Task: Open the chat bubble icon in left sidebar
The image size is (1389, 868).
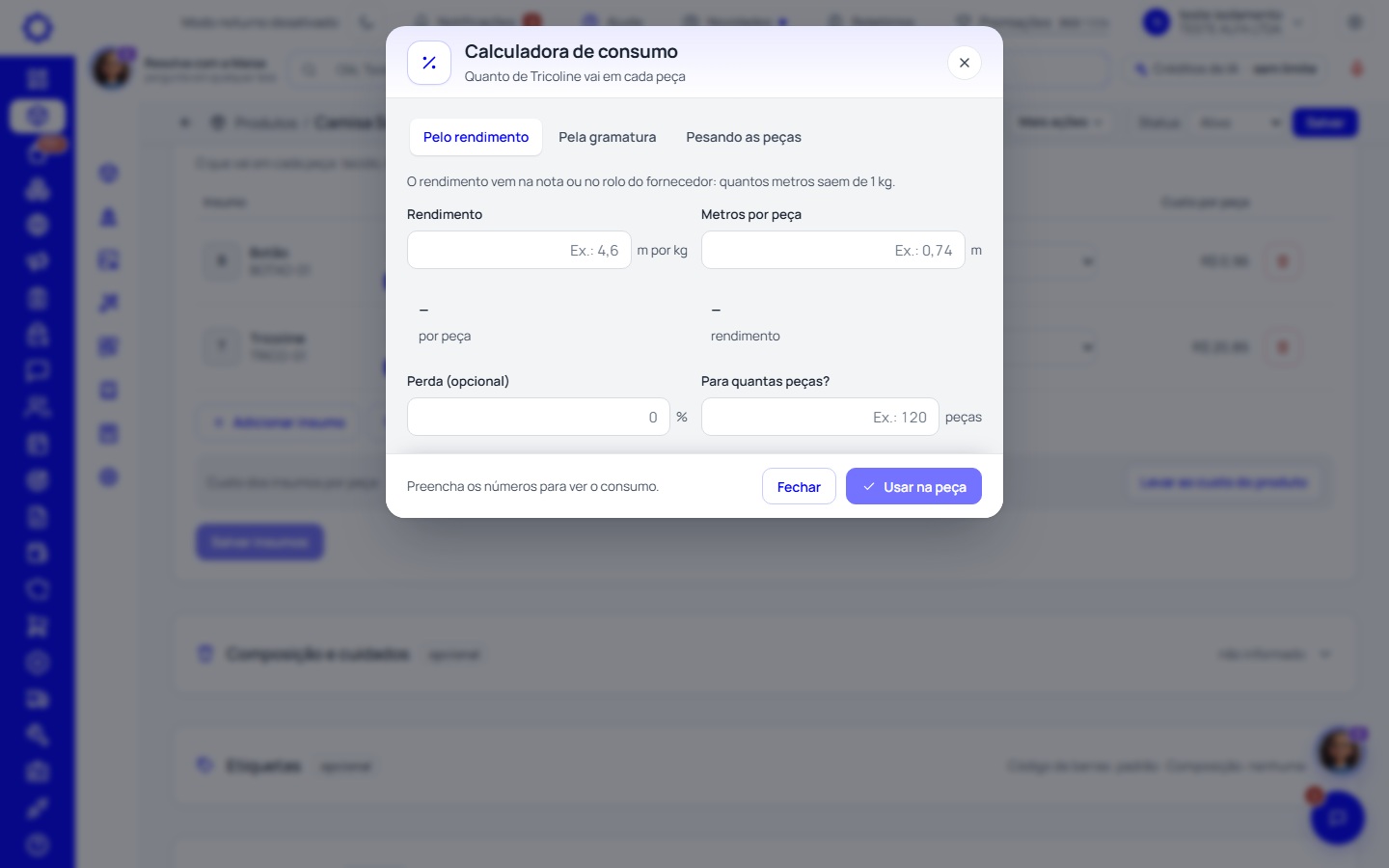Action: tap(38, 370)
